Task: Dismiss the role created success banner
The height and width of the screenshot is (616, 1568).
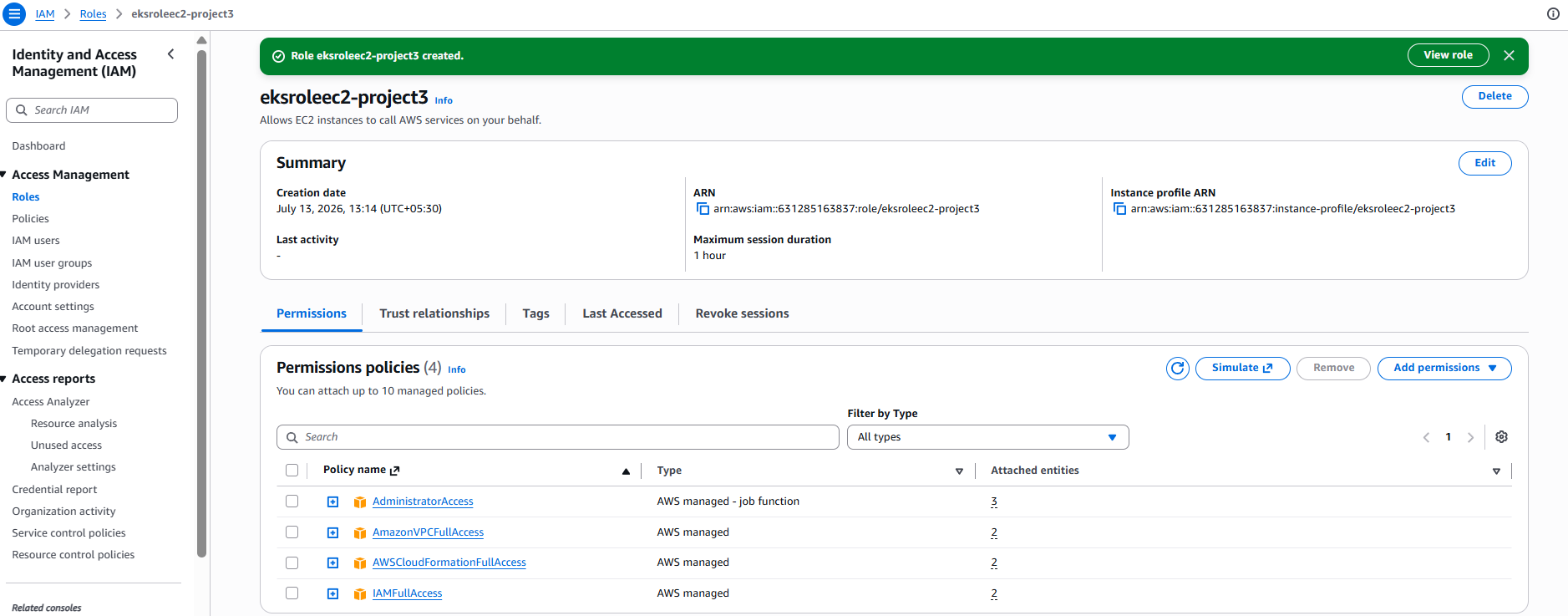Action: pyautogui.click(x=1509, y=55)
